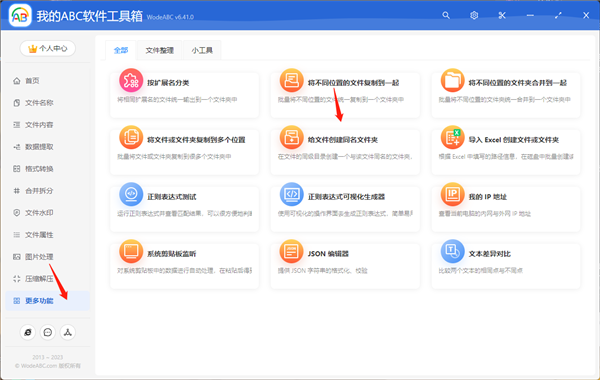Click the 我的 IP 地址 icon
The height and width of the screenshot is (380, 600).
(452, 194)
